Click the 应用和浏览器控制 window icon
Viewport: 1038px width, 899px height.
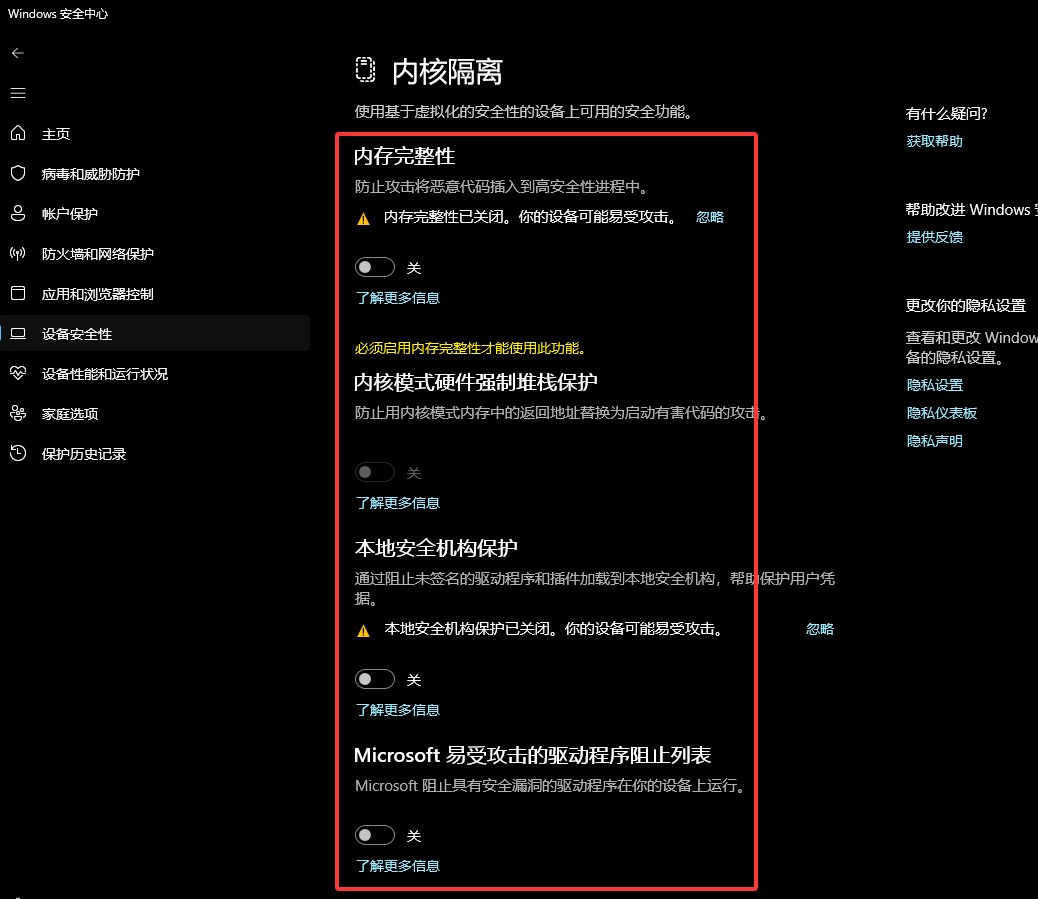18,294
